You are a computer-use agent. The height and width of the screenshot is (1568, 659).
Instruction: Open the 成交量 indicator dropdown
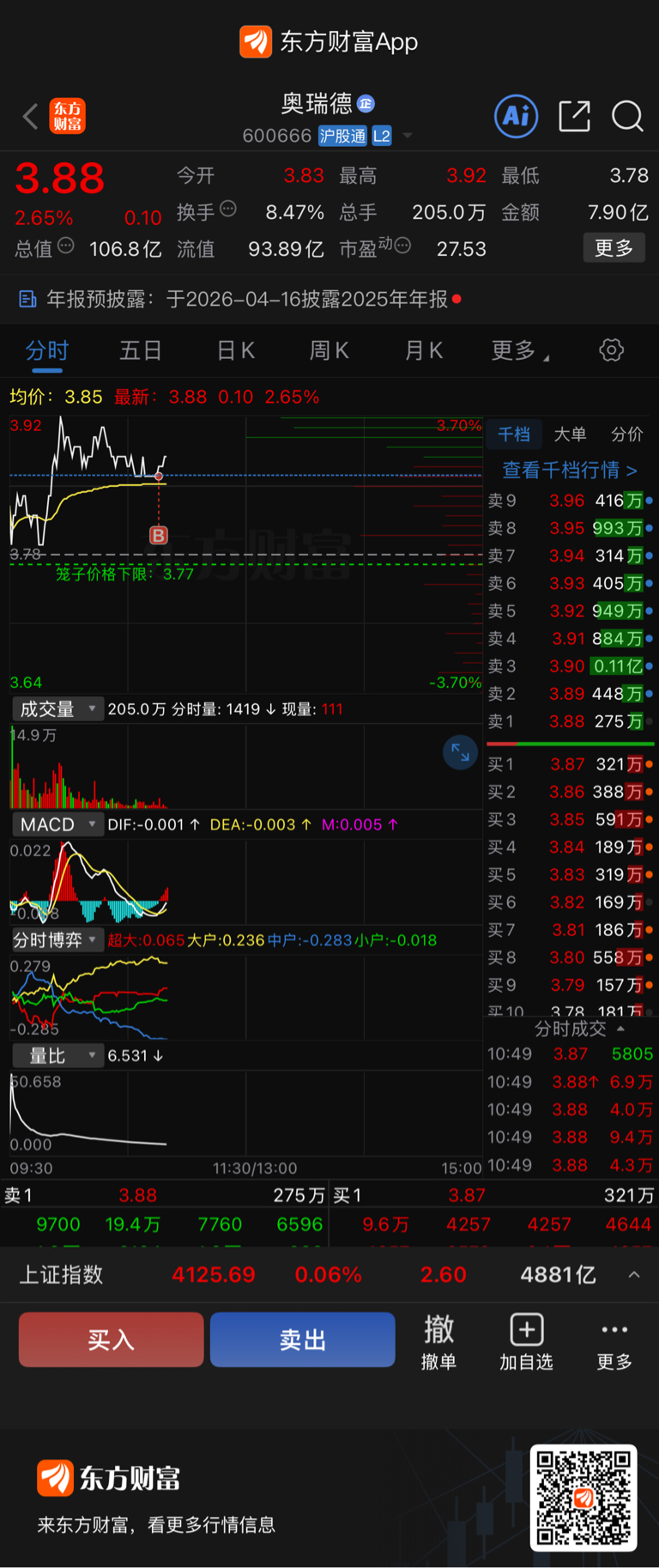tap(57, 709)
